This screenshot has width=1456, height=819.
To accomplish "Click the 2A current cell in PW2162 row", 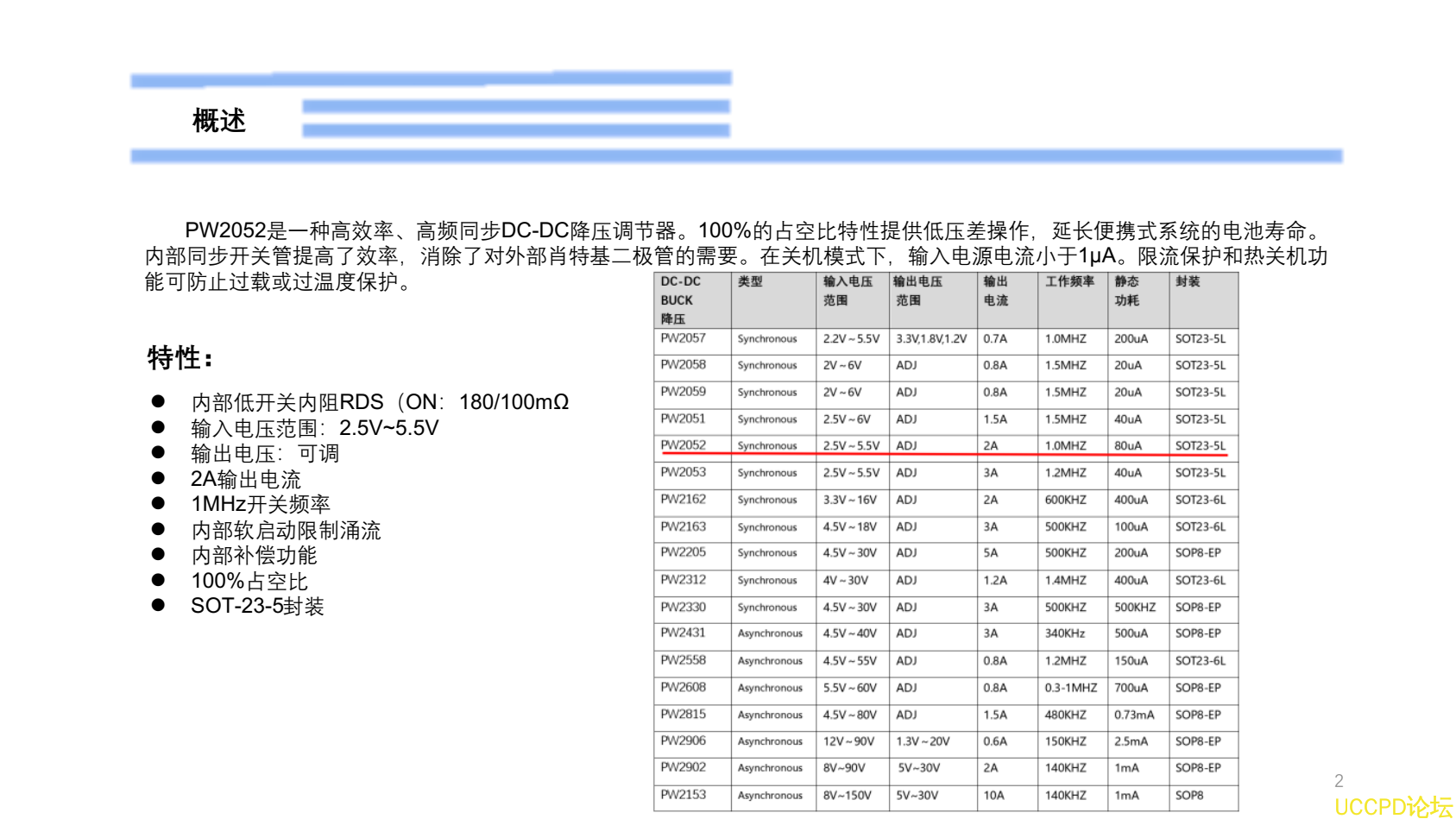I will pos(990,500).
